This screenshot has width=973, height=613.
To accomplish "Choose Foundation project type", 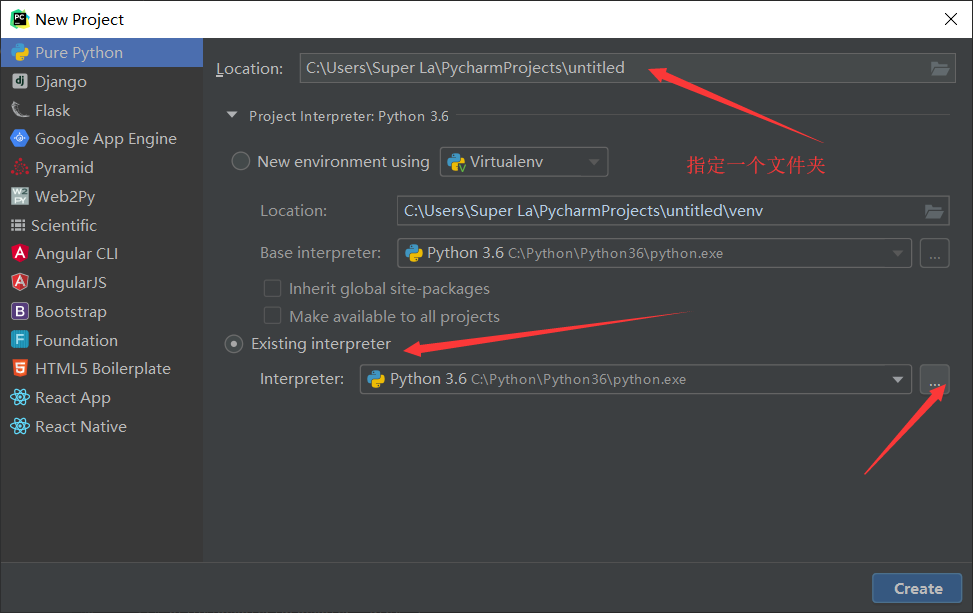I will tap(102, 340).
